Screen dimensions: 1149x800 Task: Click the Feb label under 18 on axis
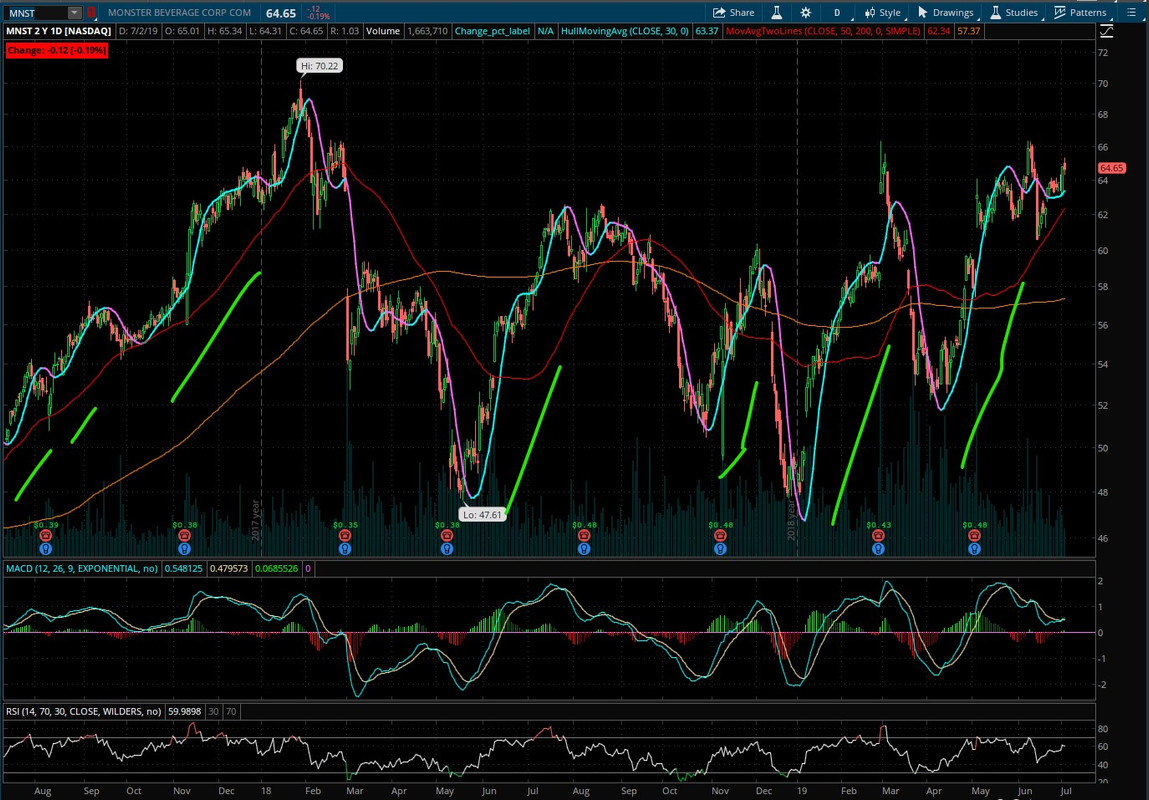pos(312,791)
